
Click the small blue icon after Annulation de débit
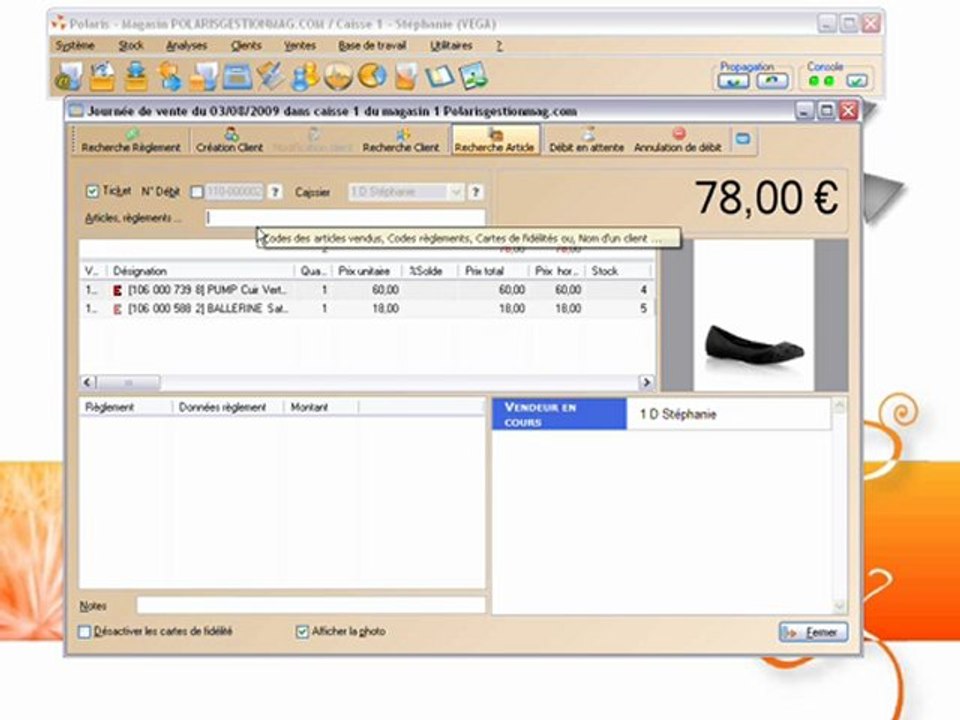tap(743, 140)
